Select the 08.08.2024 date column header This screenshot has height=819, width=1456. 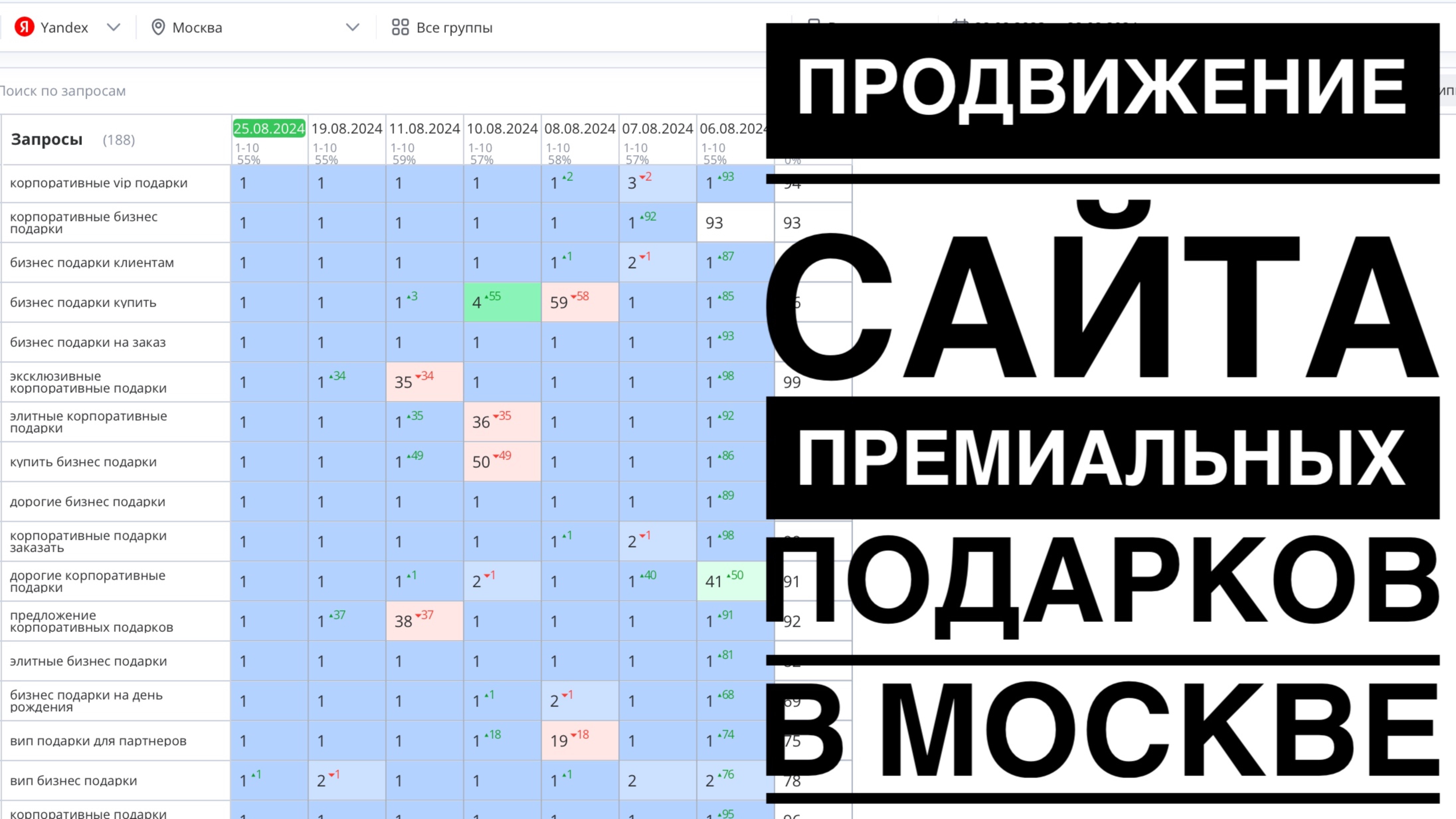[579, 129]
